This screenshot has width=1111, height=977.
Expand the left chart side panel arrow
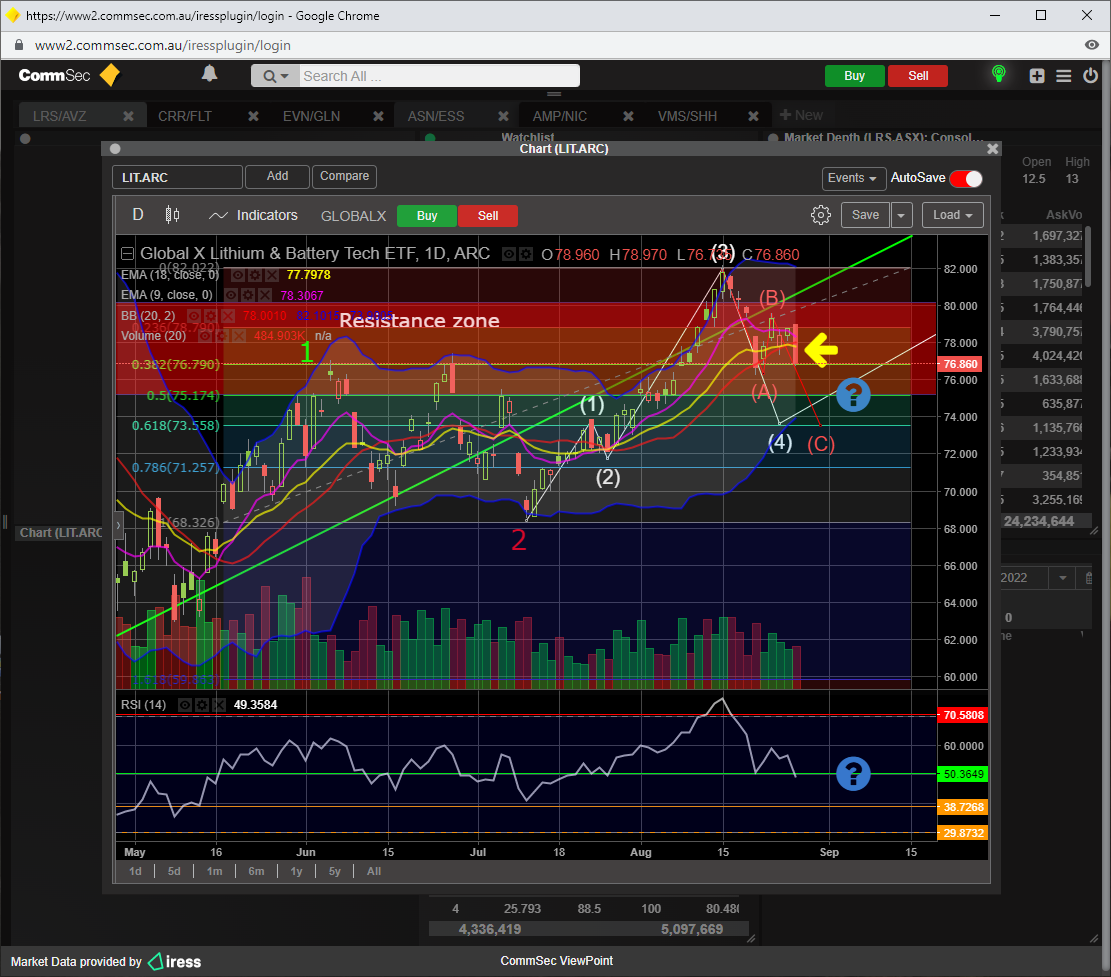pos(119,526)
